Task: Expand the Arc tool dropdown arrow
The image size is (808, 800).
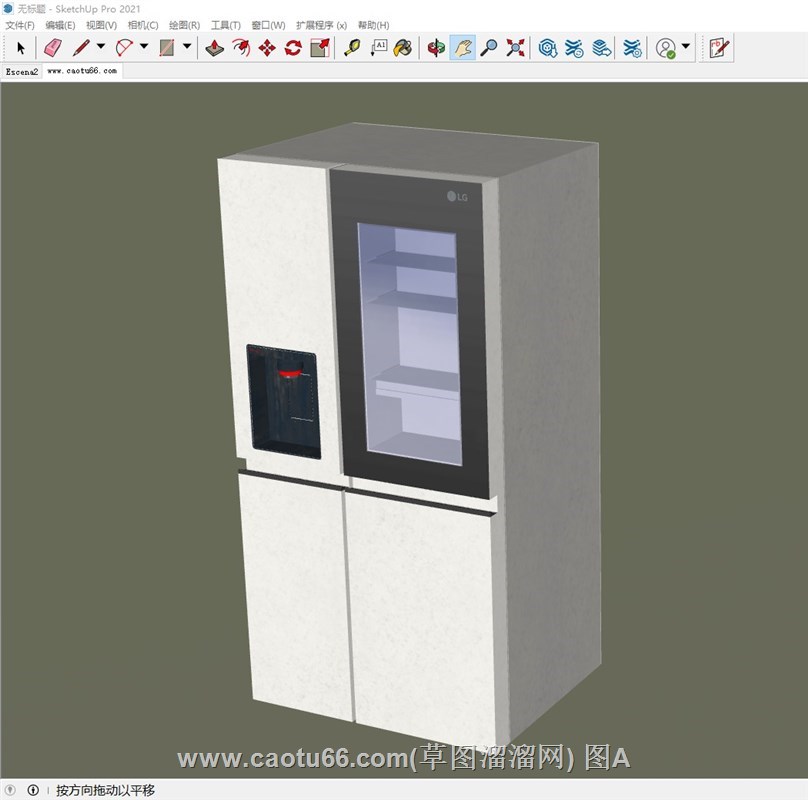Action: (x=143, y=47)
